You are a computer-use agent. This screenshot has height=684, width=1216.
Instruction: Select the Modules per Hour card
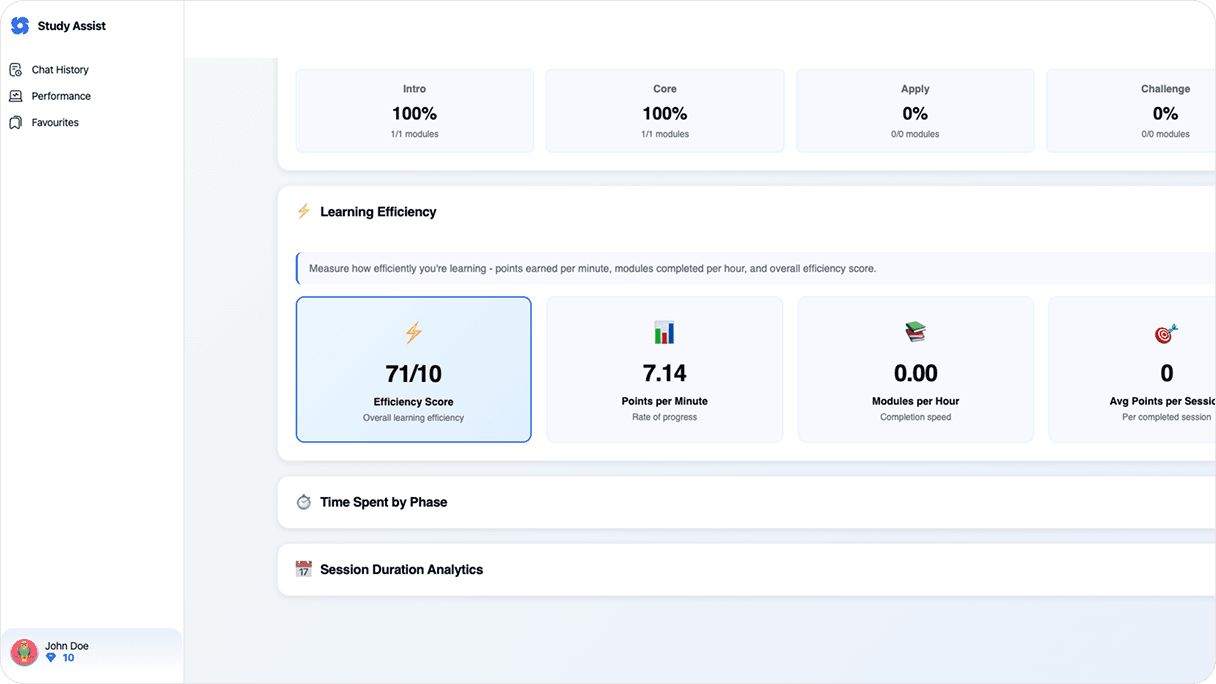pyautogui.click(x=916, y=369)
